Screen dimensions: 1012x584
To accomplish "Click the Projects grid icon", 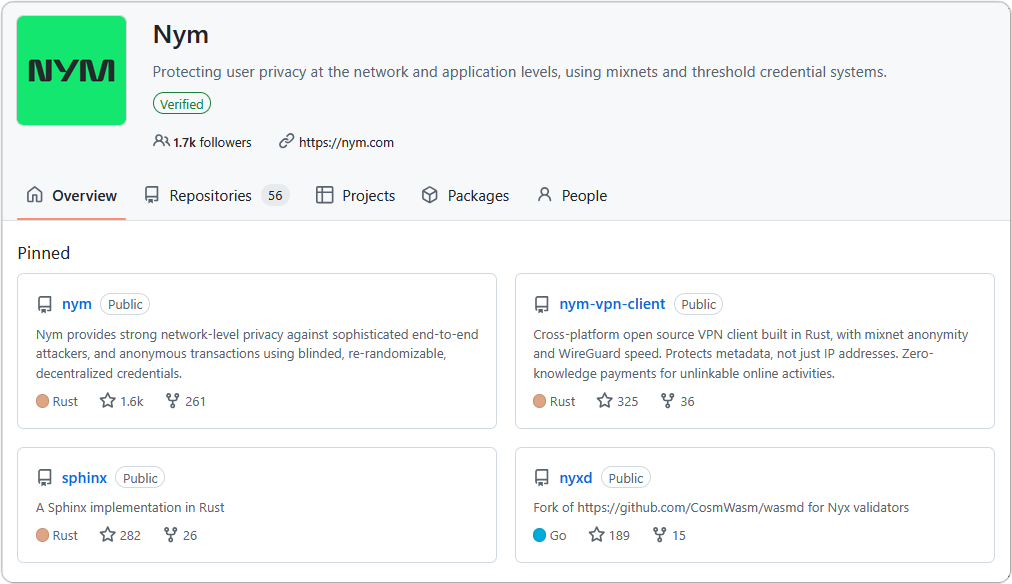I will tap(324, 195).
